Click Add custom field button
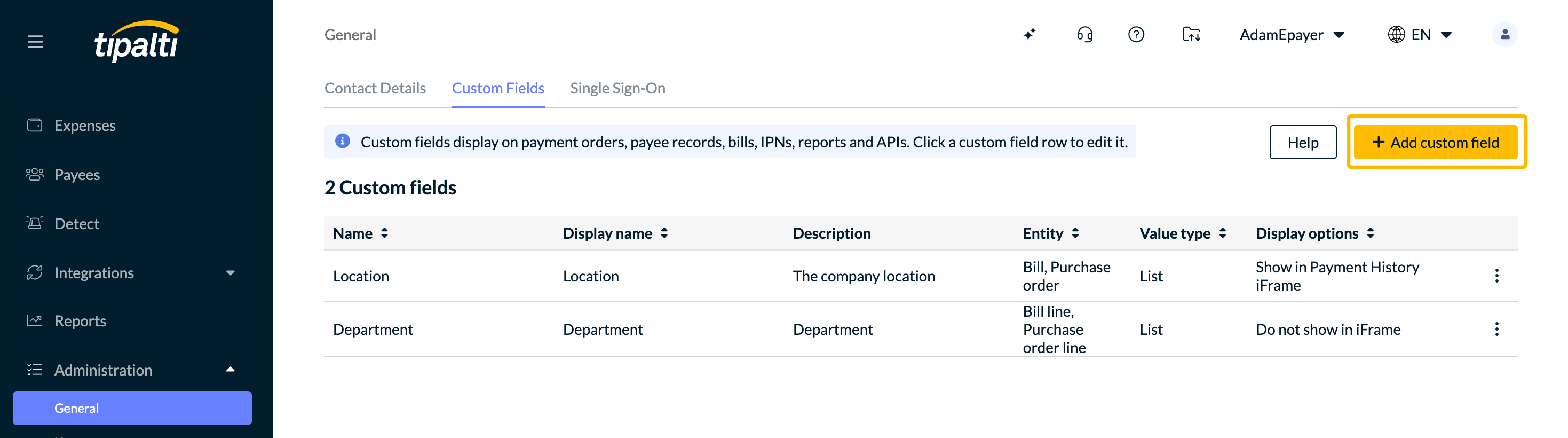This screenshot has height=438, width=1568. point(1435,142)
